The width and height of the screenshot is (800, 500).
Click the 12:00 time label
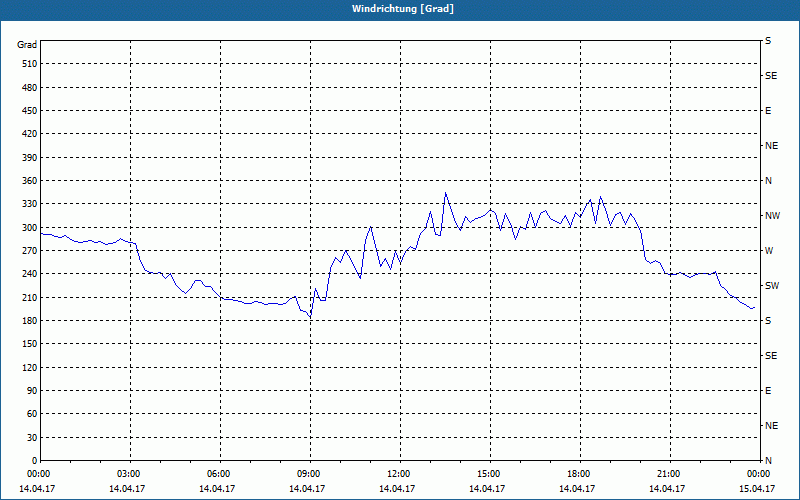tap(398, 474)
